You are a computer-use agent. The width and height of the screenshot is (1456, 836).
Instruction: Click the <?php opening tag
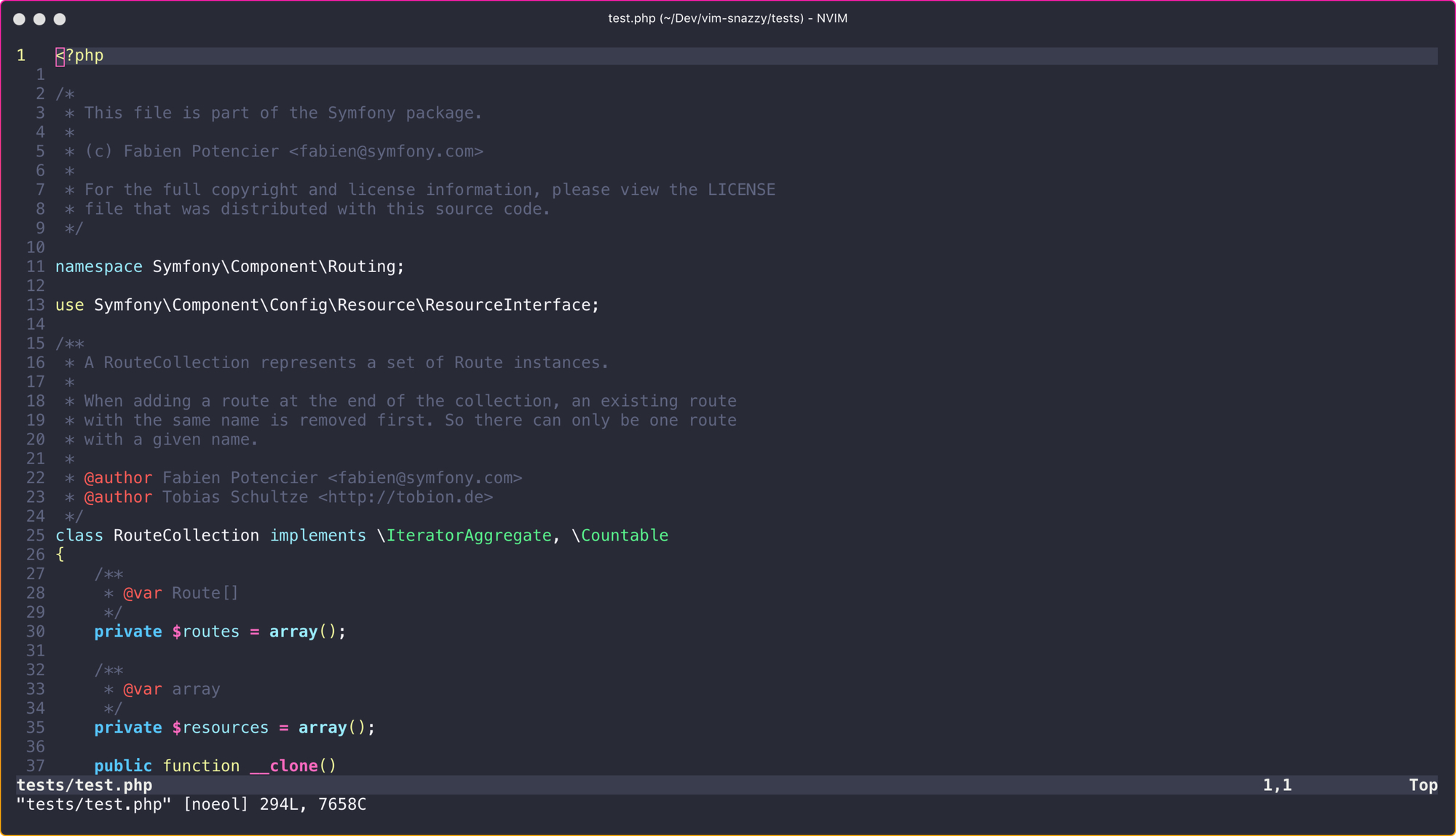(x=80, y=56)
